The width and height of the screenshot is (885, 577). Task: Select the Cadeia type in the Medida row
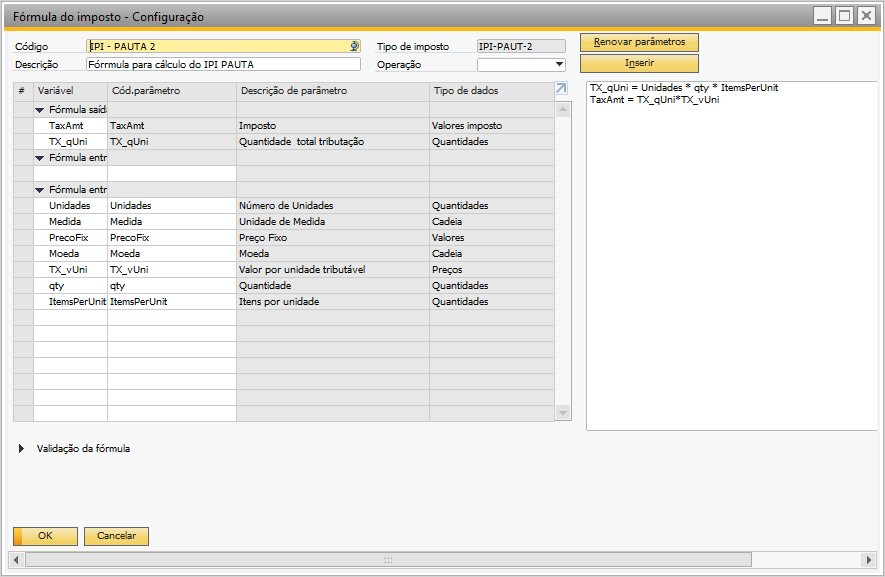coord(492,222)
